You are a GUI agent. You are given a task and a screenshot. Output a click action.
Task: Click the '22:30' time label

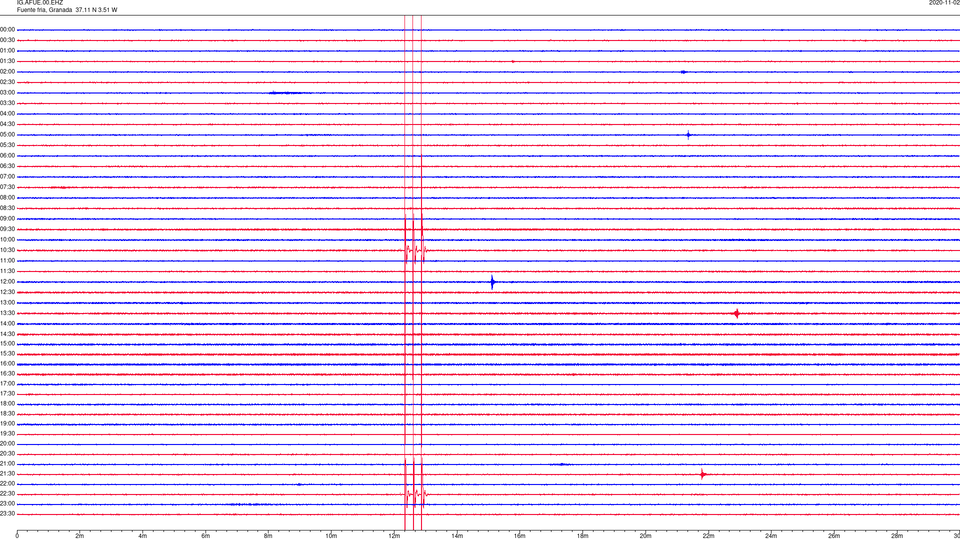pyautogui.click(x=7, y=493)
